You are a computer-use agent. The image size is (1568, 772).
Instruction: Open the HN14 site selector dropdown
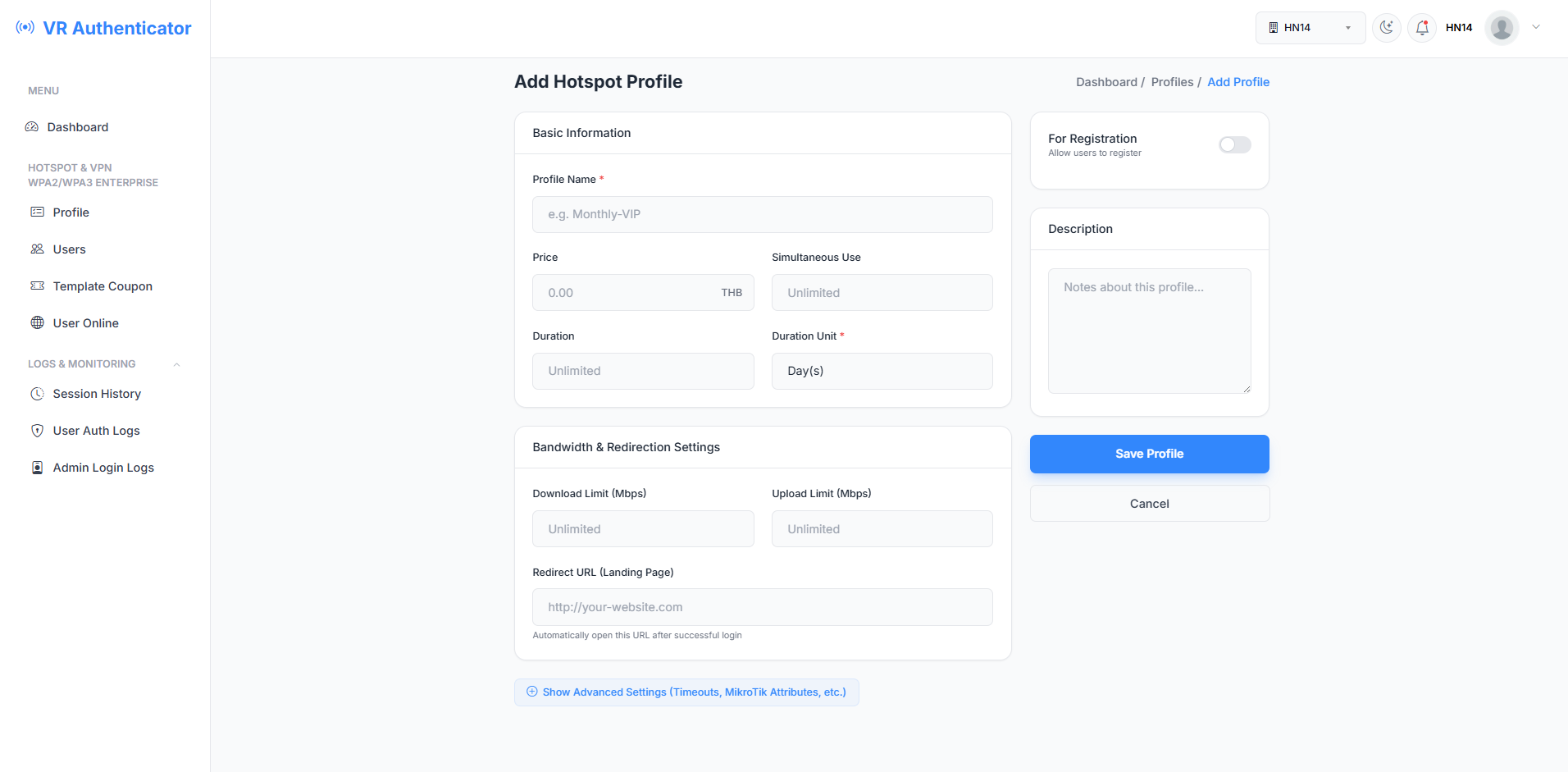[x=1310, y=28]
